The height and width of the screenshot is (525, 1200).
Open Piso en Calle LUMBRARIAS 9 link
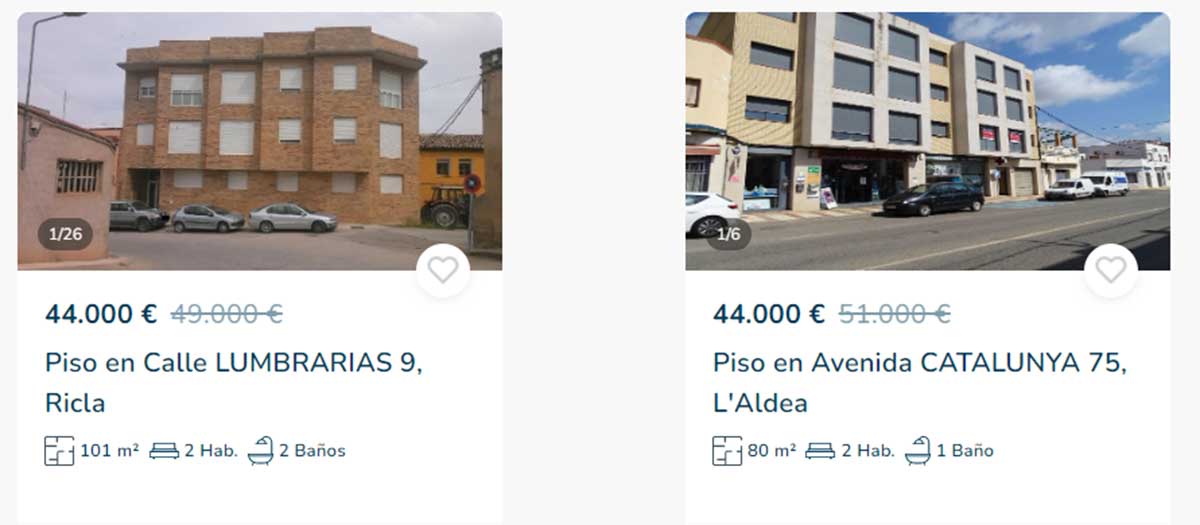(234, 383)
